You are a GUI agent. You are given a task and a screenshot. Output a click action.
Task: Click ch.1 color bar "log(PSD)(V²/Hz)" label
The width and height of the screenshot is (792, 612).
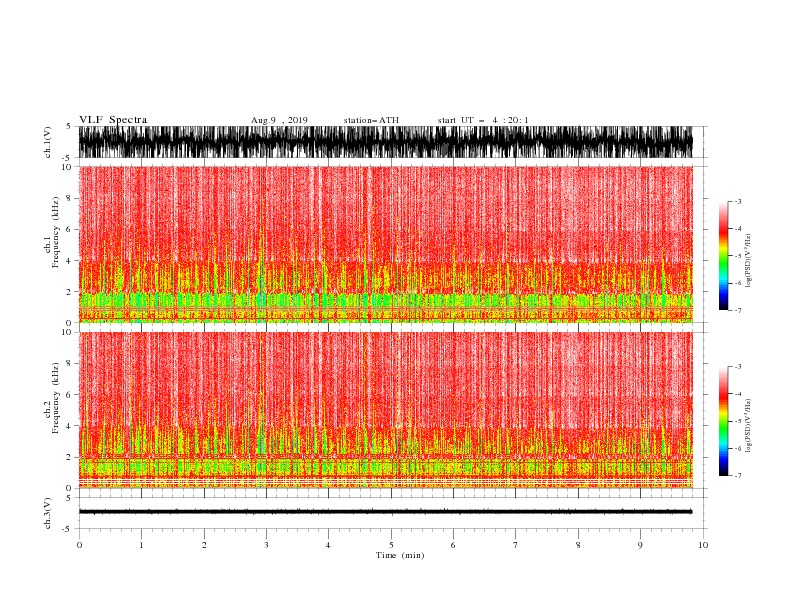pos(749,261)
